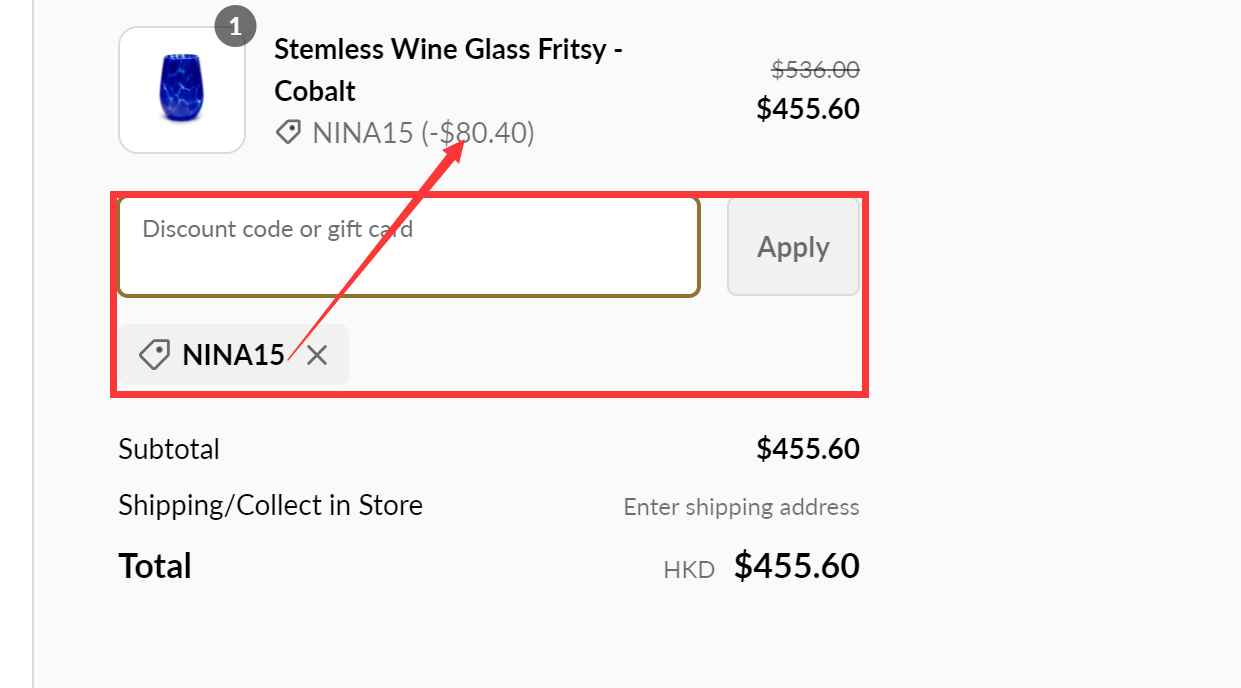The width and height of the screenshot is (1241, 688).
Task: Click the quantity badge showing 1
Action: [x=236, y=26]
